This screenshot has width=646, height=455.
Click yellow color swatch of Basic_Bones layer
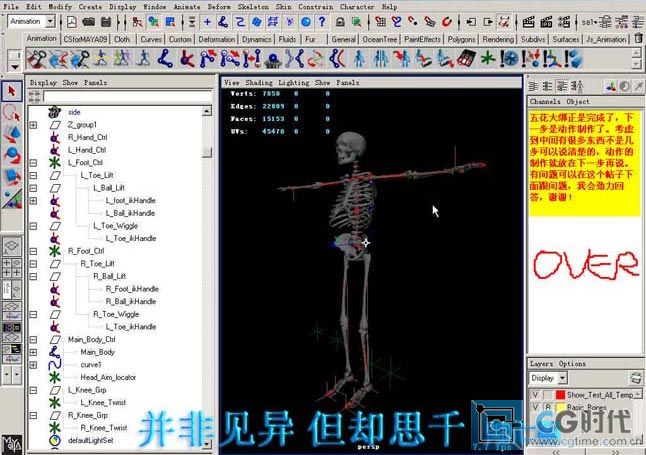point(560,407)
